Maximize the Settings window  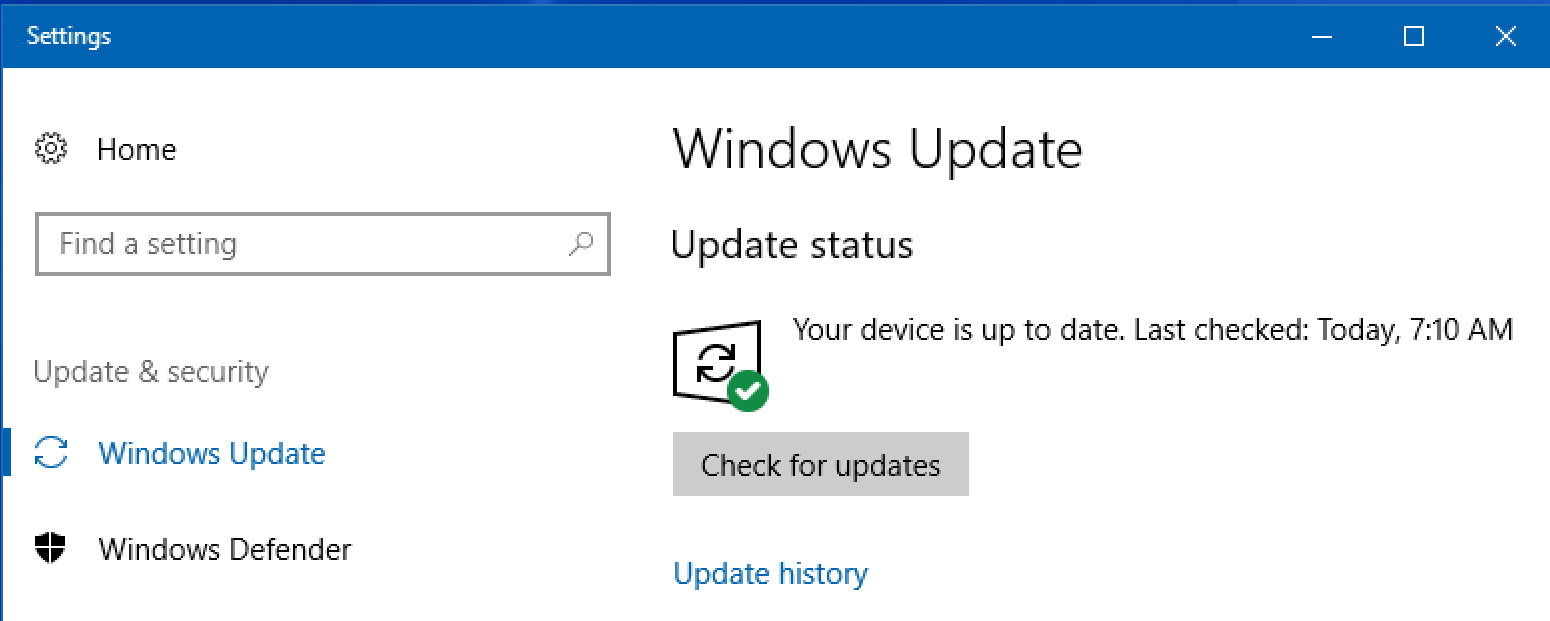[1413, 37]
